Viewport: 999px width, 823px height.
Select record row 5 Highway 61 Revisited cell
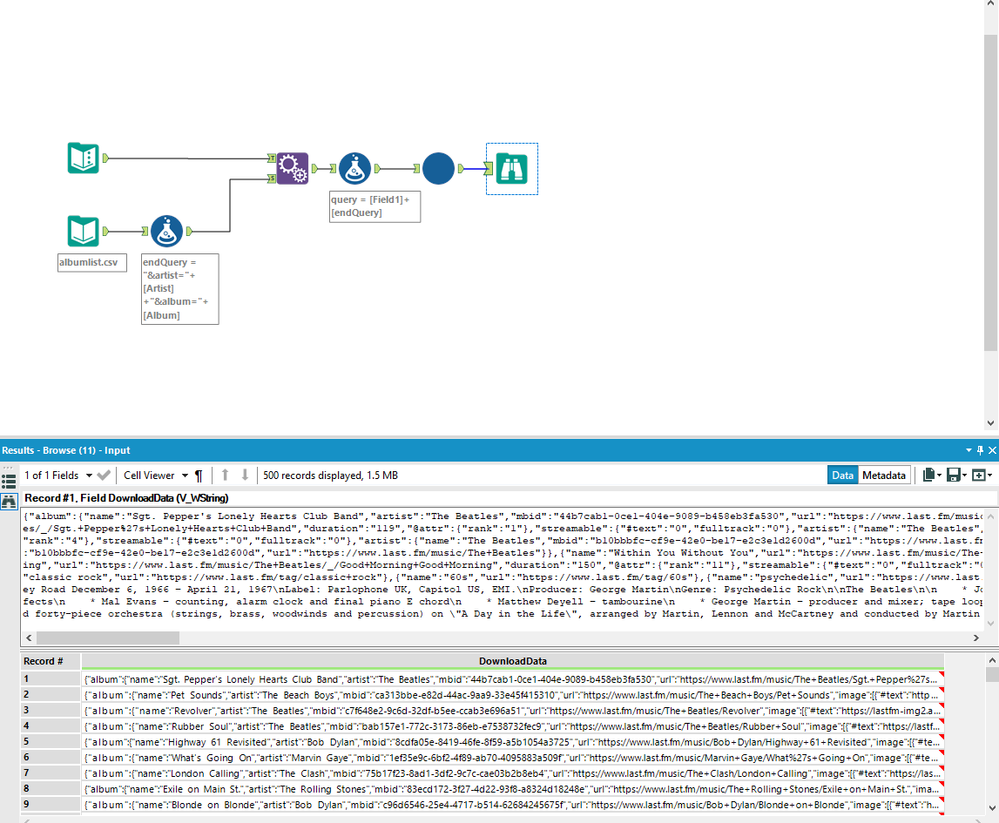click(x=512, y=741)
